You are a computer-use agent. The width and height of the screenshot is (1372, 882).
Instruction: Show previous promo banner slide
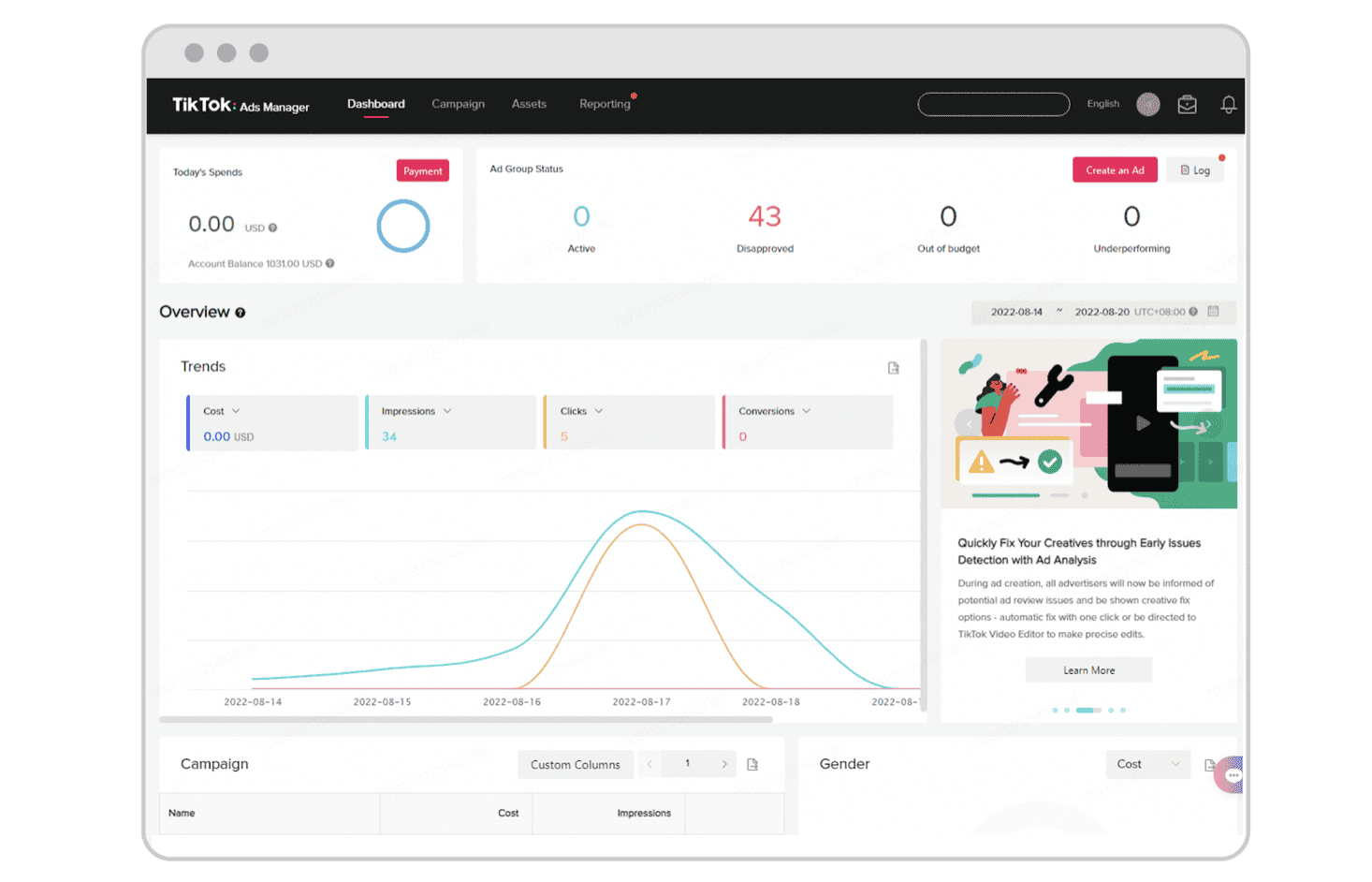969,424
